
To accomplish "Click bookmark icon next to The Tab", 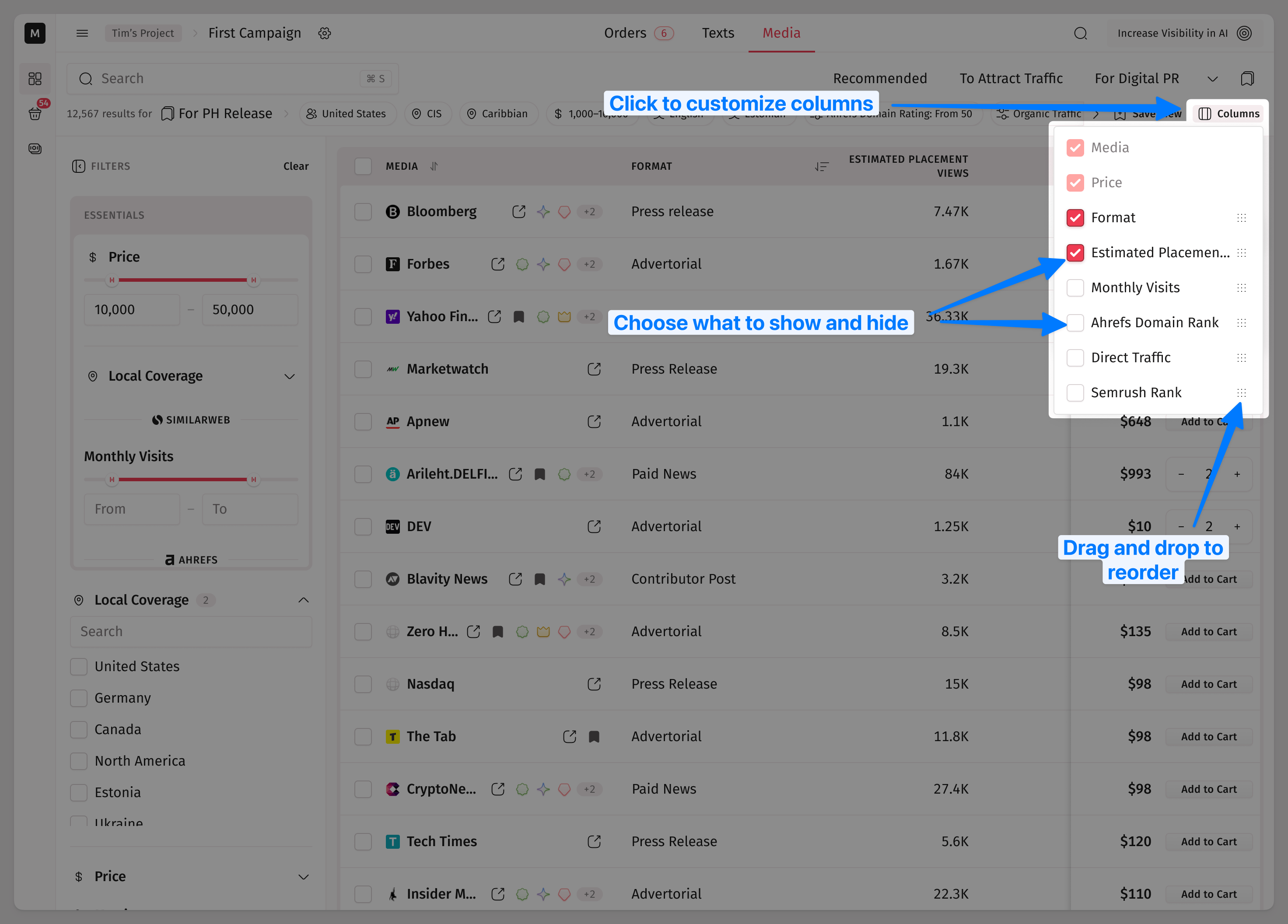I will point(594,737).
